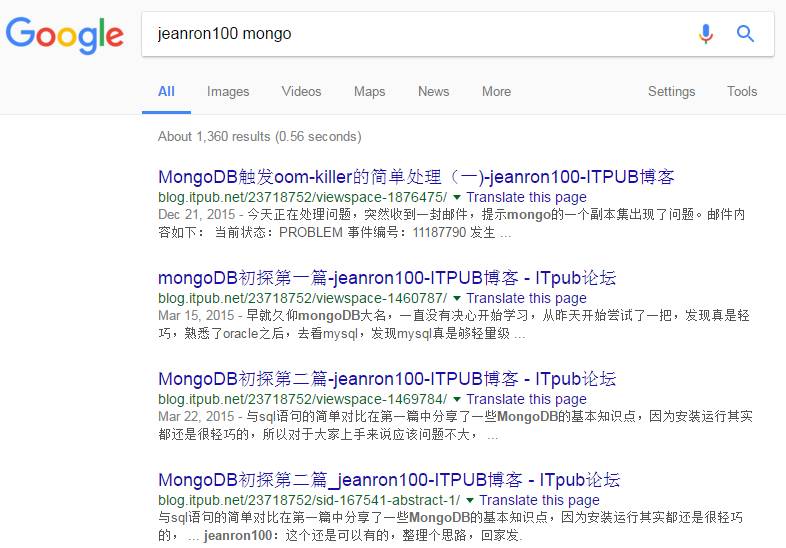Click the blog.itpub.net/23718752/viewspace-1876475/ URL
Viewport: 786px width, 548px height.
(x=302, y=198)
